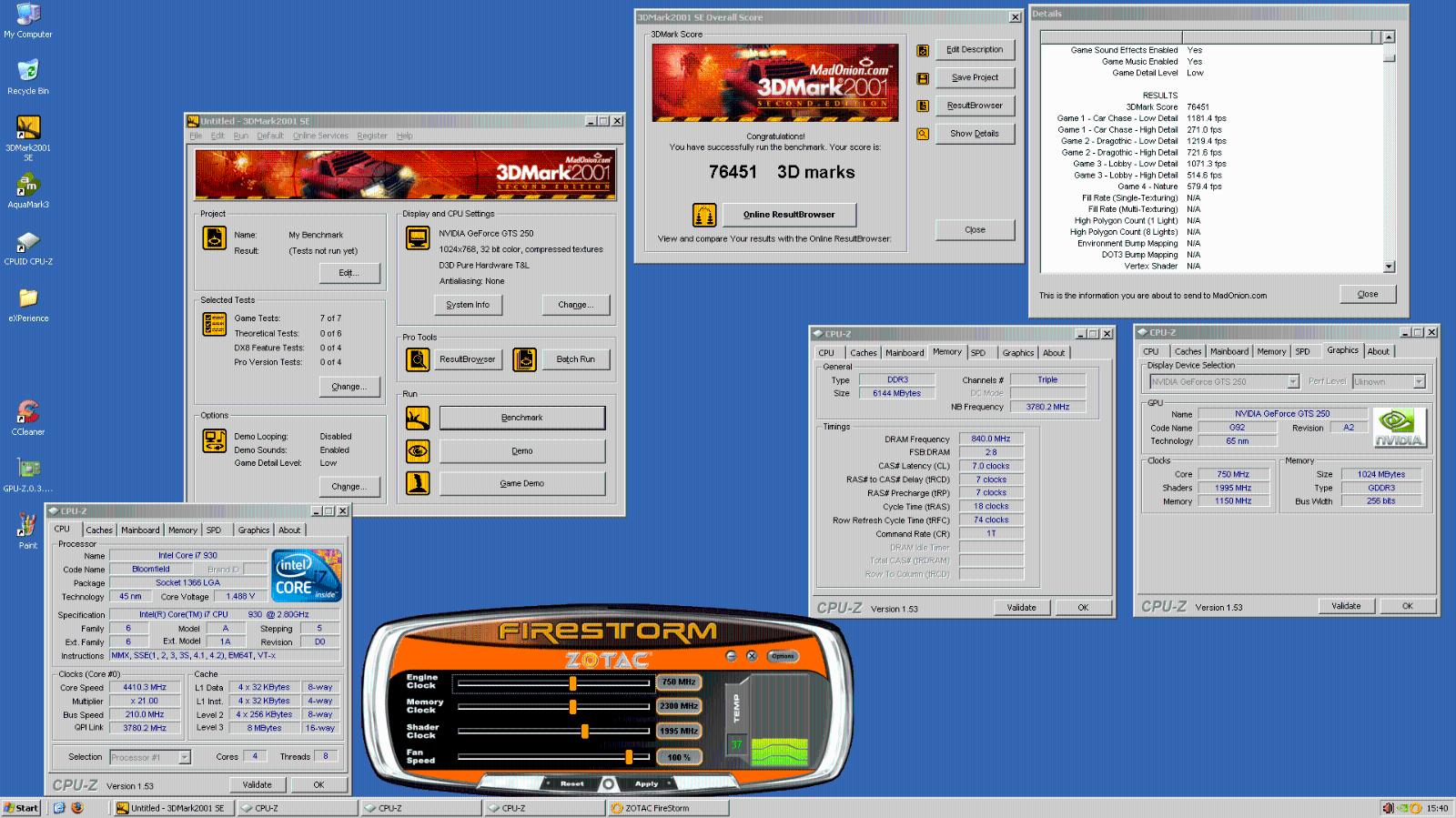Click the ResultBrowser icon in Overall Score dialog
This screenshot has height=818, width=1456.
pos(923,106)
